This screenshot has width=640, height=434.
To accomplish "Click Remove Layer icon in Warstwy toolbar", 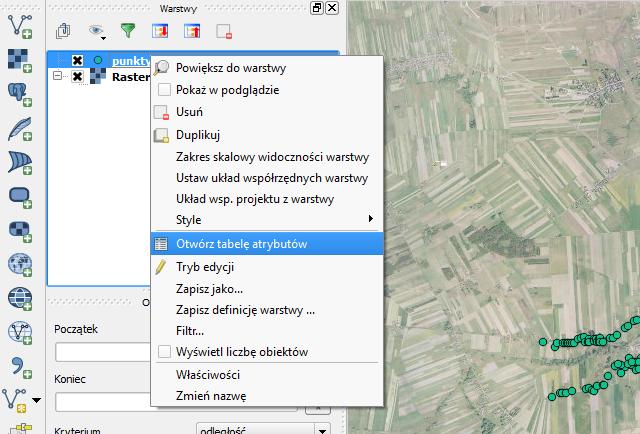I will (224, 31).
